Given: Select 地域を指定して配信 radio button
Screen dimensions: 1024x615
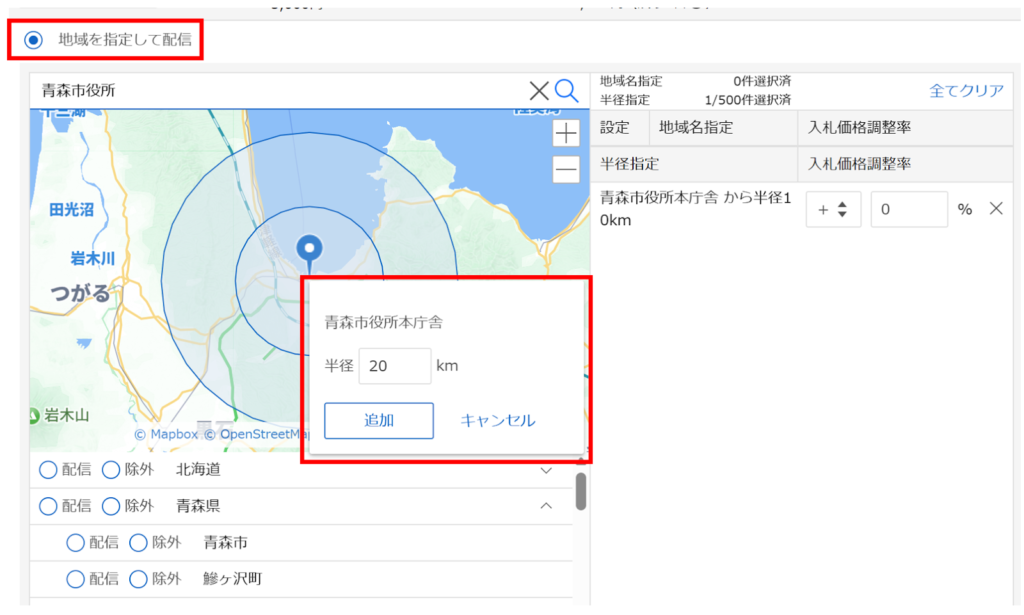Looking at the screenshot, I should [x=35, y=40].
